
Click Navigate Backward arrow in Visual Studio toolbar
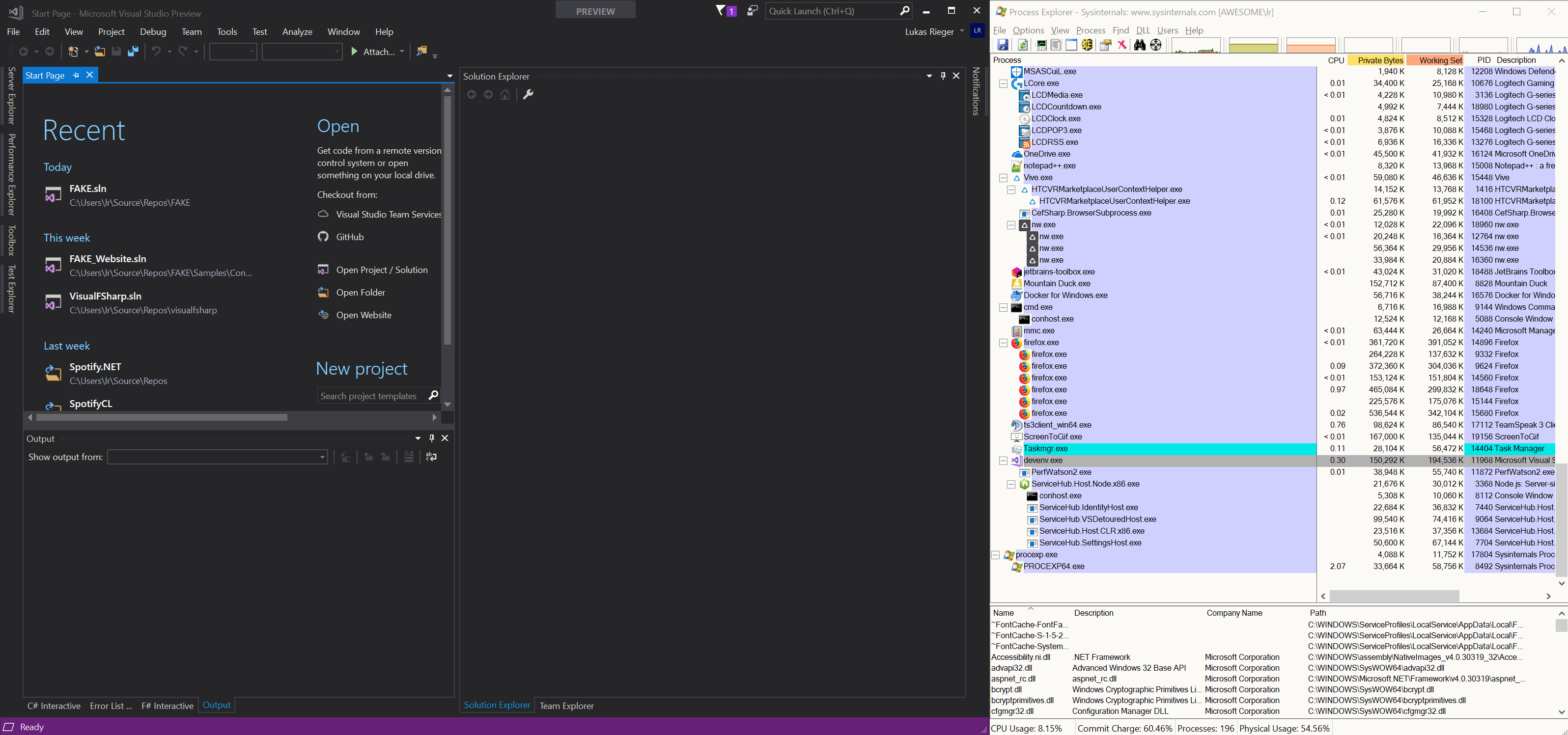(x=24, y=52)
